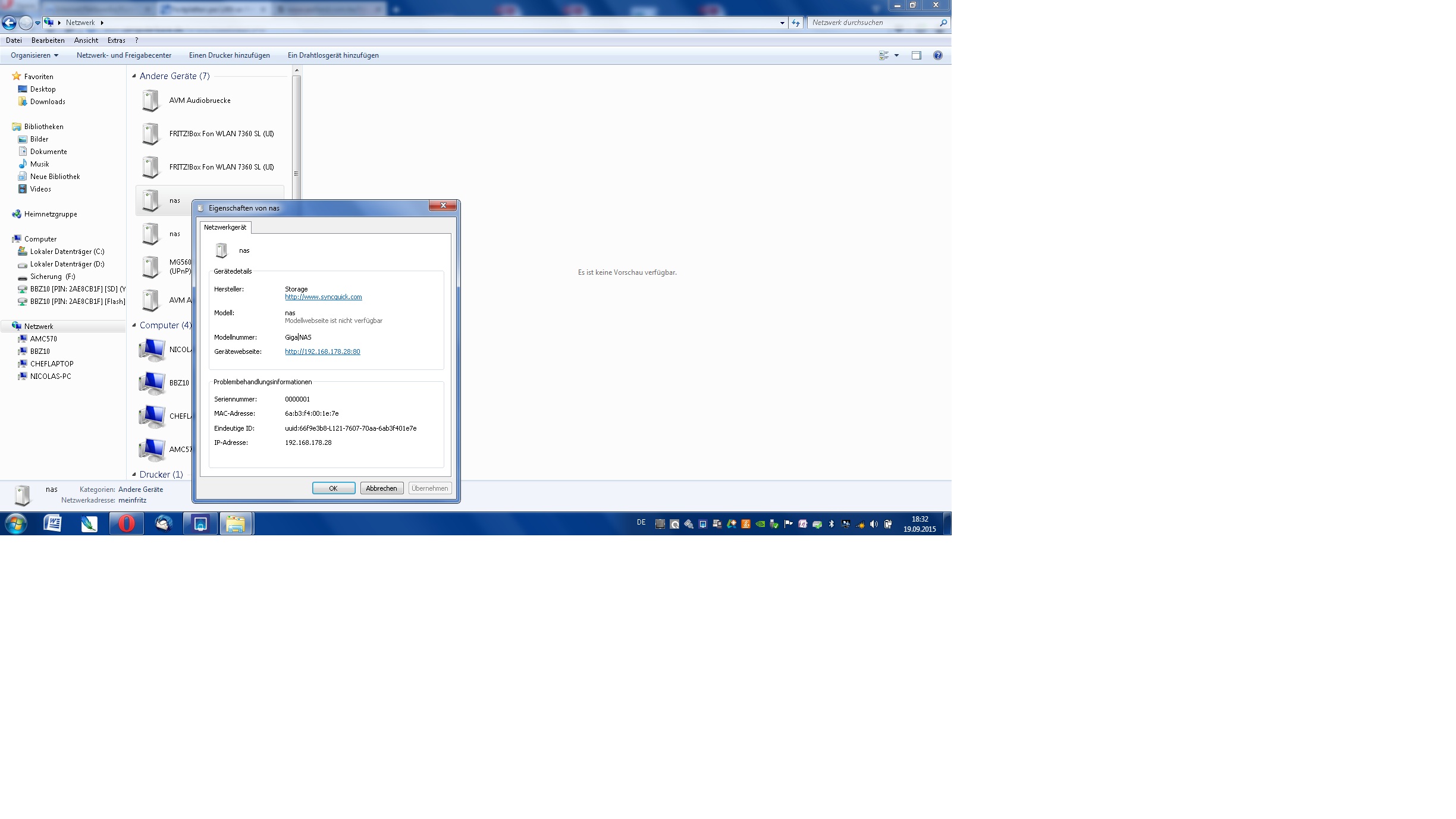Open the http://192.168.178.28:80 device link
The width and height of the screenshot is (1456, 819).
point(322,352)
